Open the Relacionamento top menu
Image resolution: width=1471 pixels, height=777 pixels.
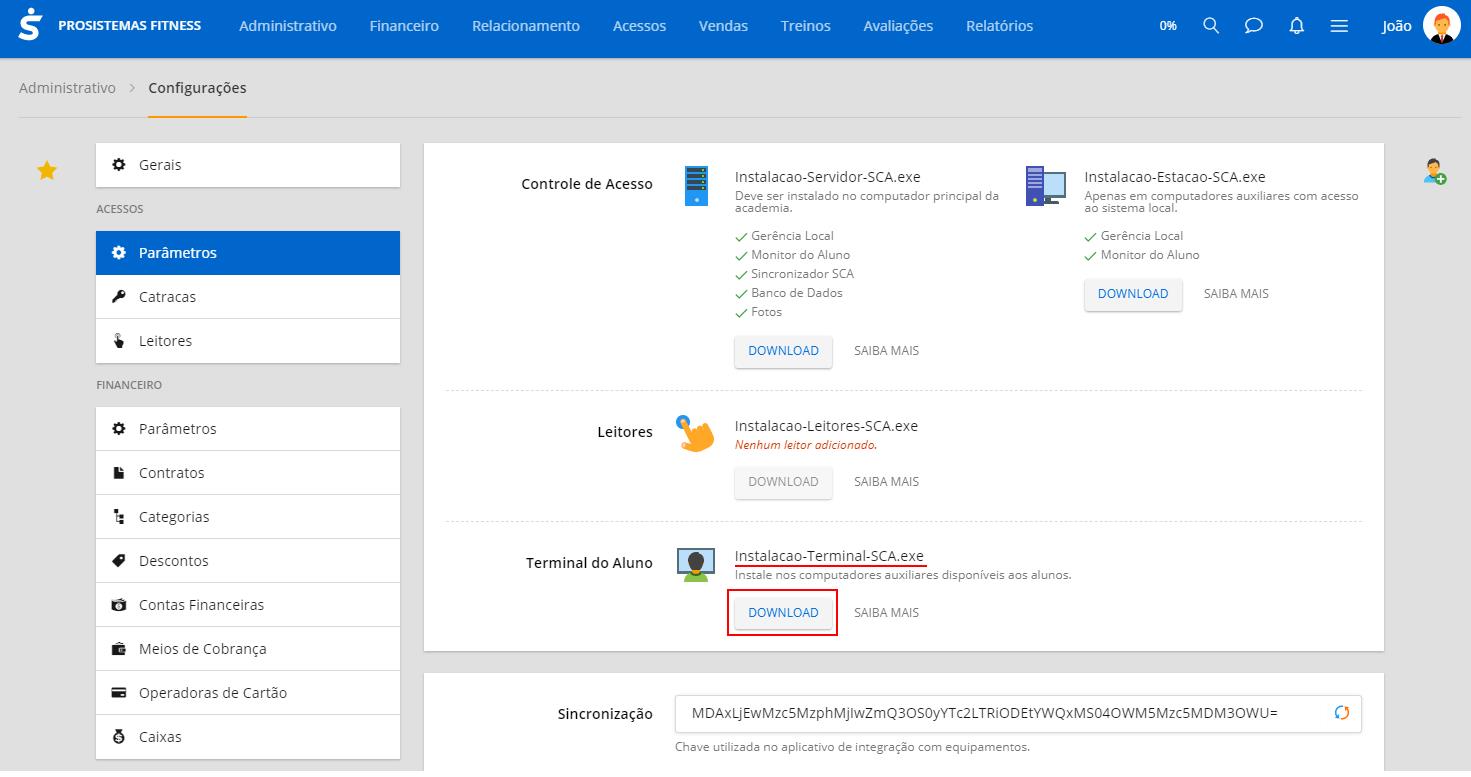coord(526,26)
